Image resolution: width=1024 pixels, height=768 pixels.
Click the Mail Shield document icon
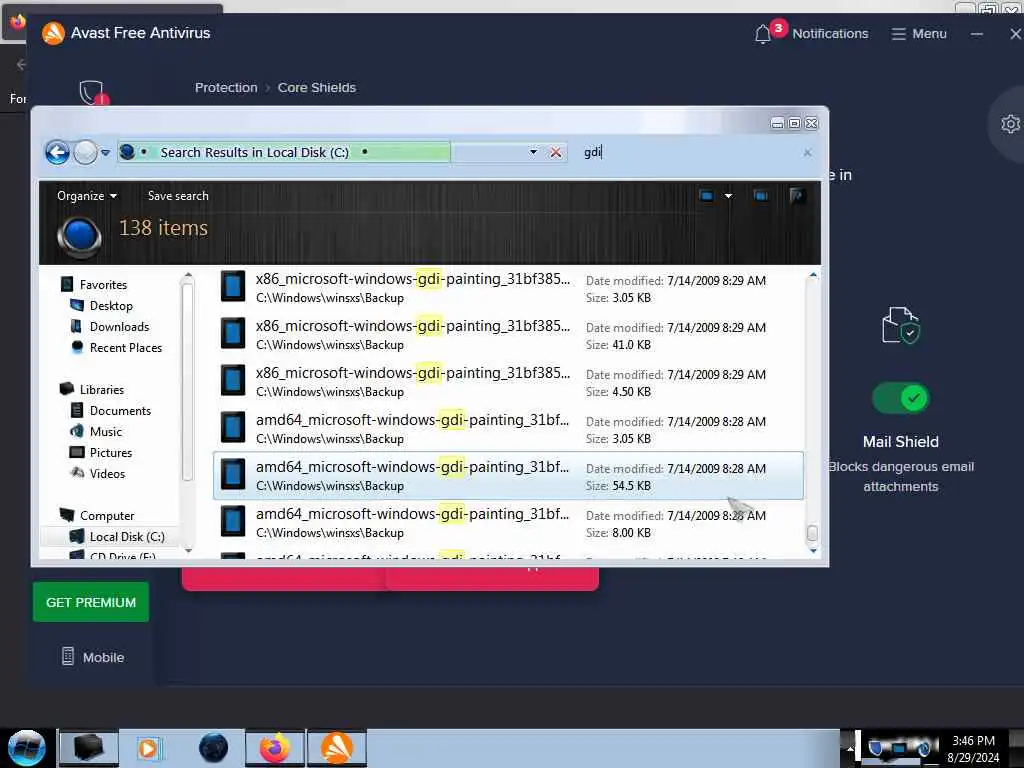[x=901, y=325]
